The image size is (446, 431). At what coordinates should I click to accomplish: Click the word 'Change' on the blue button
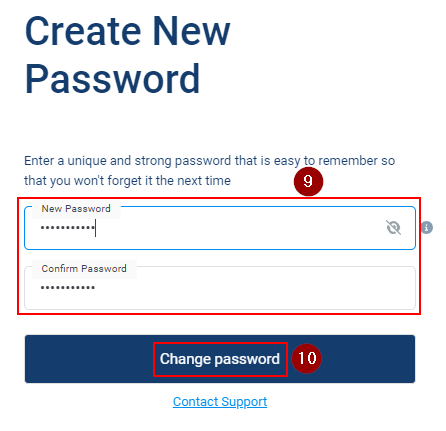(x=185, y=359)
